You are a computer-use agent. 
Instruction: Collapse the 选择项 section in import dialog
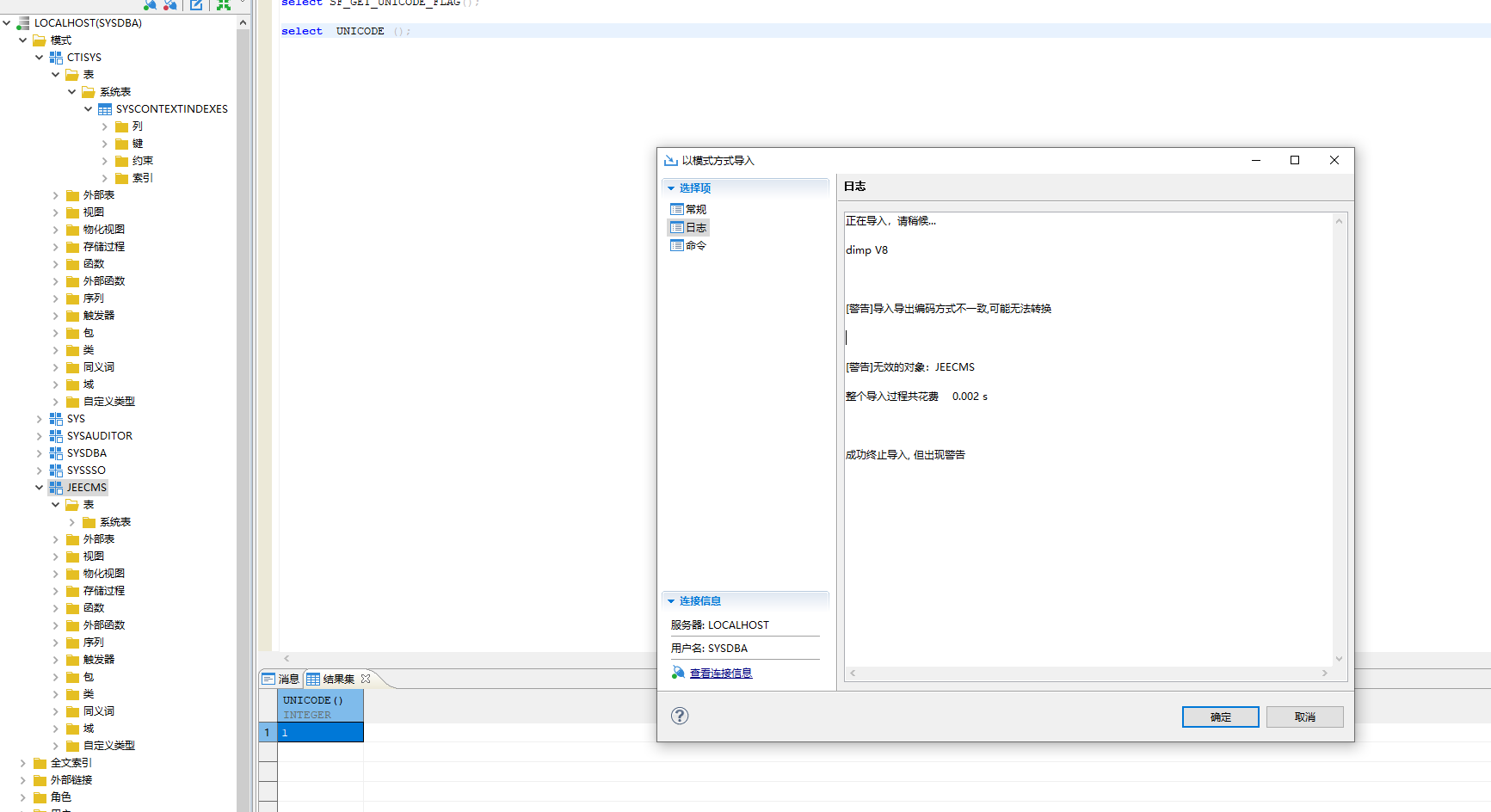tap(671, 188)
